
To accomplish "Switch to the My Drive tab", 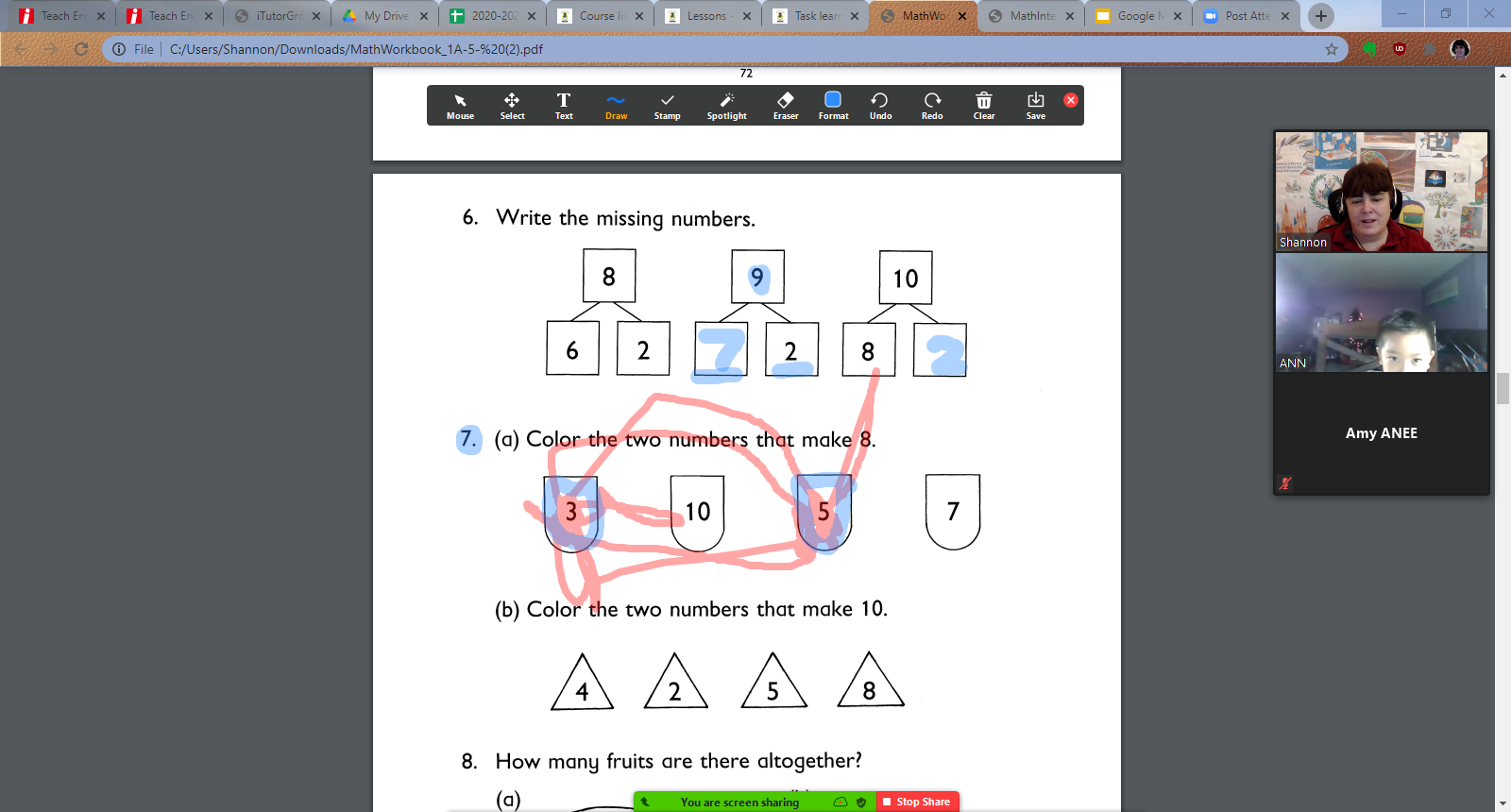I will point(386,16).
